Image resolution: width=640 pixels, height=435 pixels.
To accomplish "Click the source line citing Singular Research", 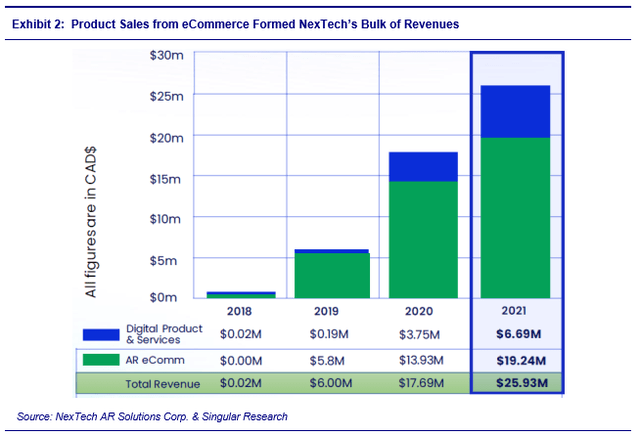I will [x=152, y=417].
